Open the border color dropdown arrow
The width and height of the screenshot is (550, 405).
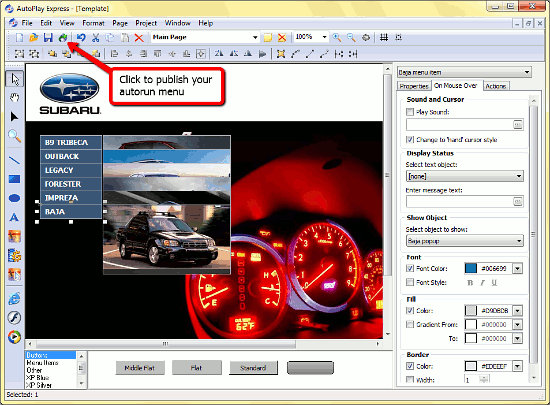pos(518,366)
